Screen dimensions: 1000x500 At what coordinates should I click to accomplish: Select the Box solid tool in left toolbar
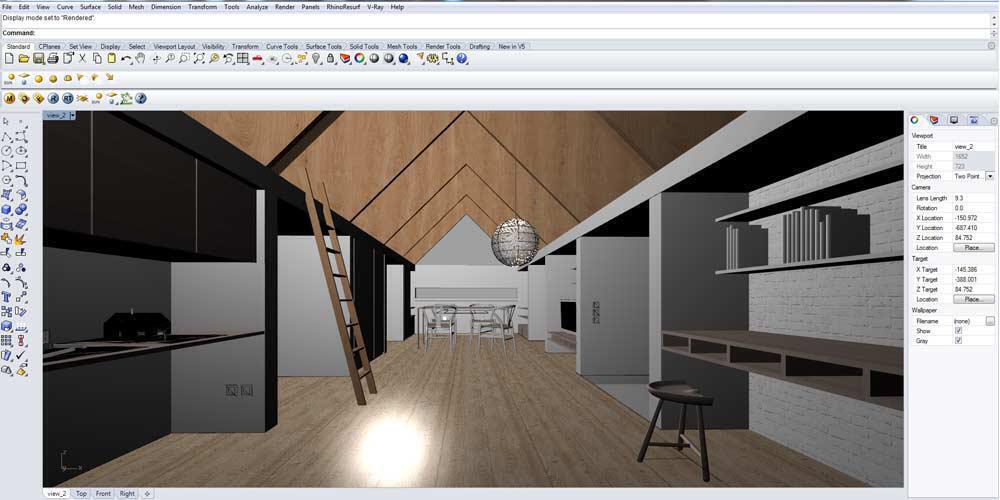click(6, 209)
